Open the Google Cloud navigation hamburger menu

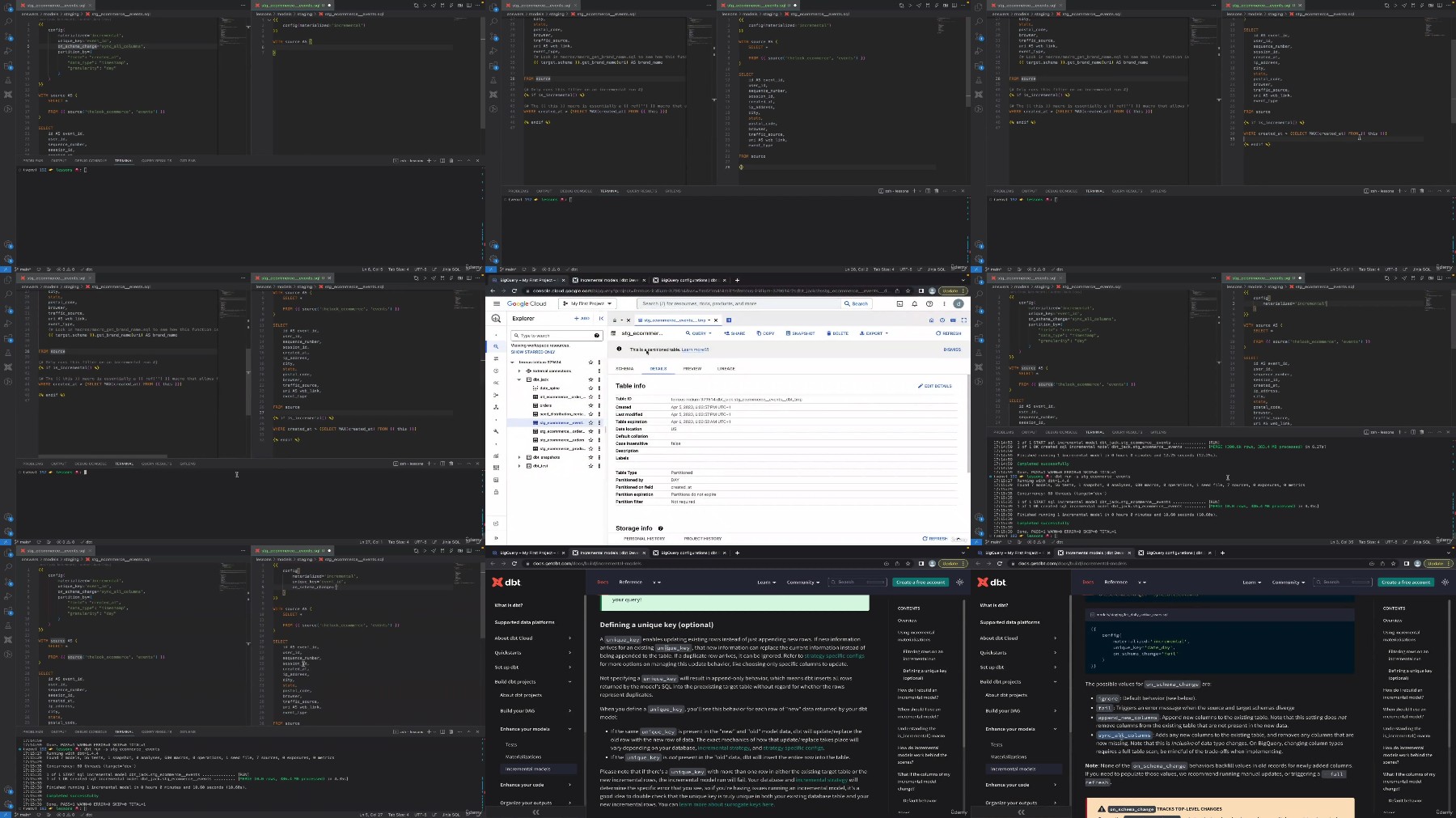[x=497, y=303]
